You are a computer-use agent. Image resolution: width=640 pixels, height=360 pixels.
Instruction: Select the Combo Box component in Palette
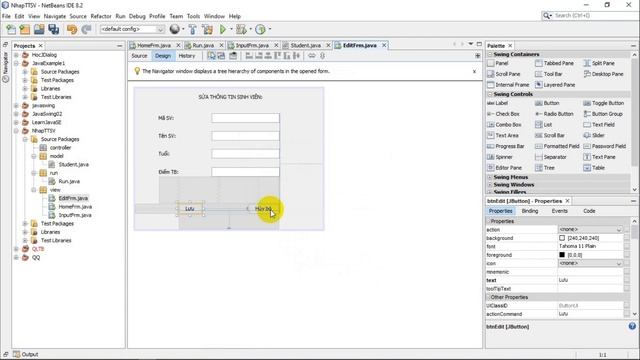504,124
